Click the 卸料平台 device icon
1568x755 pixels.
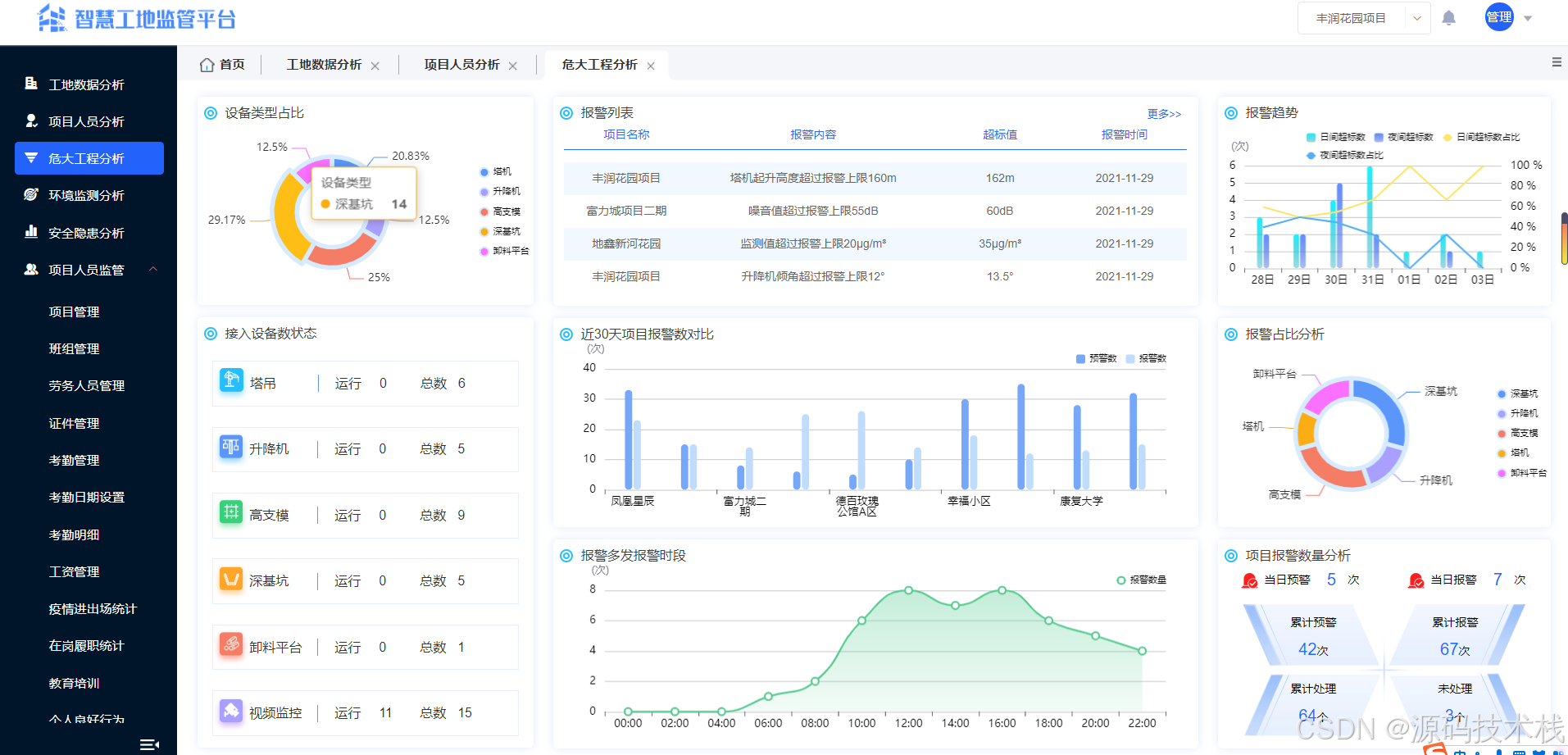(x=231, y=644)
